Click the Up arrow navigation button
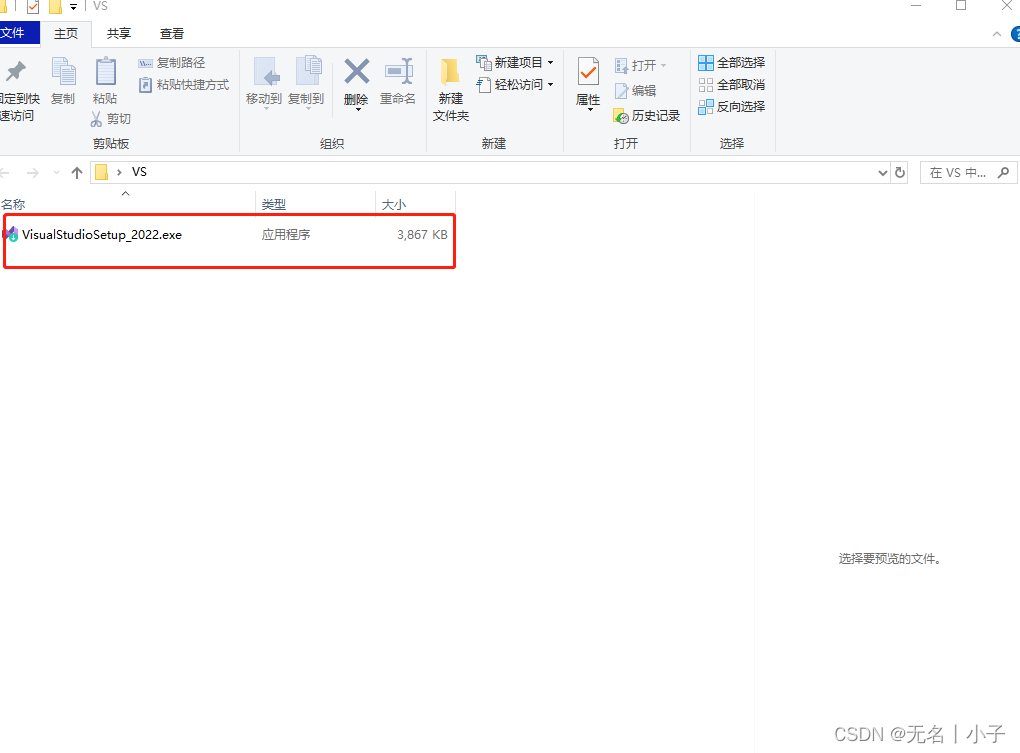The image size is (1020, 753). point(77,172)
